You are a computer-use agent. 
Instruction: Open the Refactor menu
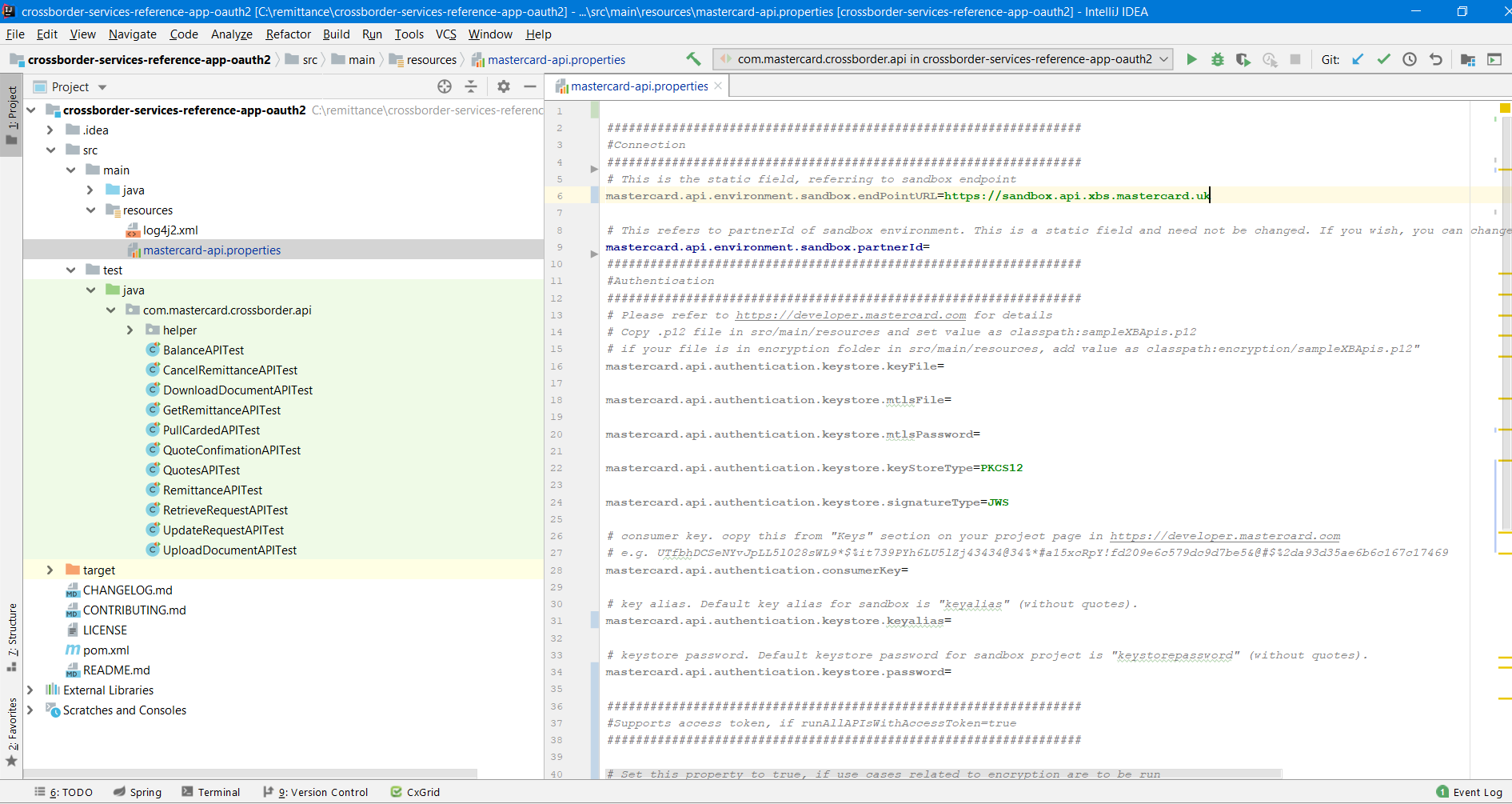tap(288, 34)
